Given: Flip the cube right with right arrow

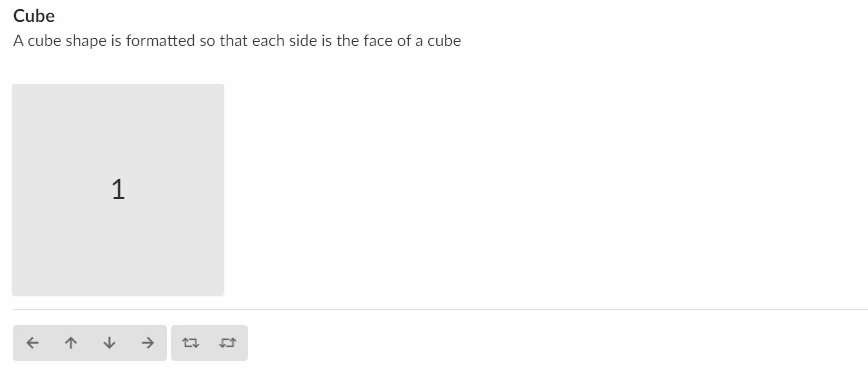Looking at the screenshot, I should [x=147, y=343].
